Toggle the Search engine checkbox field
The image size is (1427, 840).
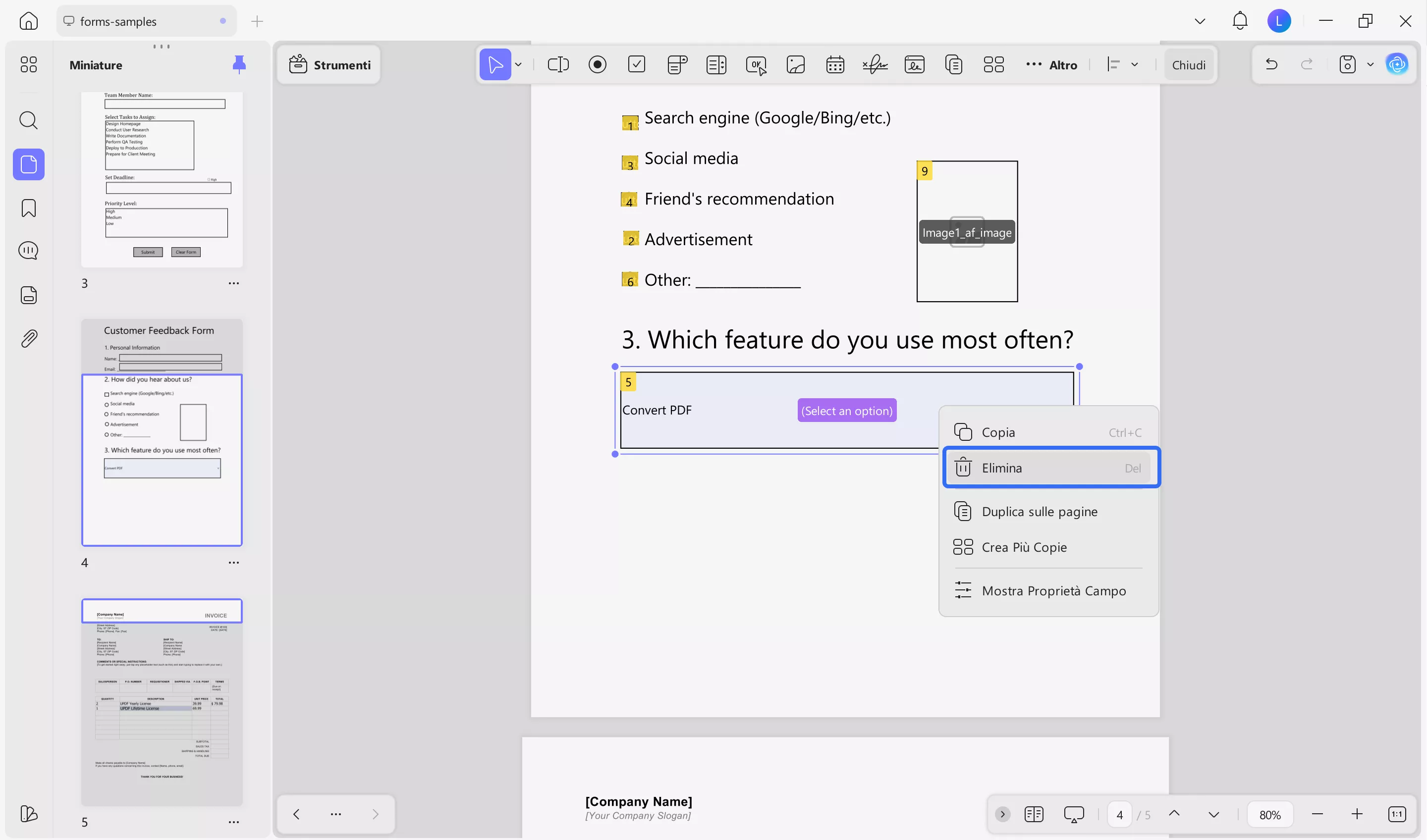pos(630,123)
